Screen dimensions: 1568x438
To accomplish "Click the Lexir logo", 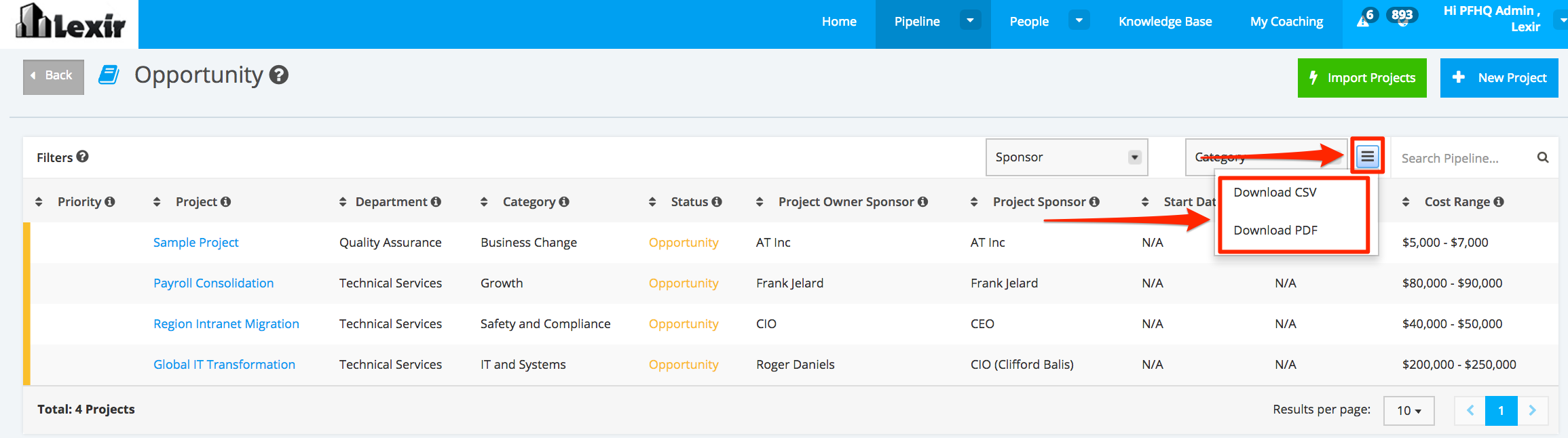I will [70, 22].
